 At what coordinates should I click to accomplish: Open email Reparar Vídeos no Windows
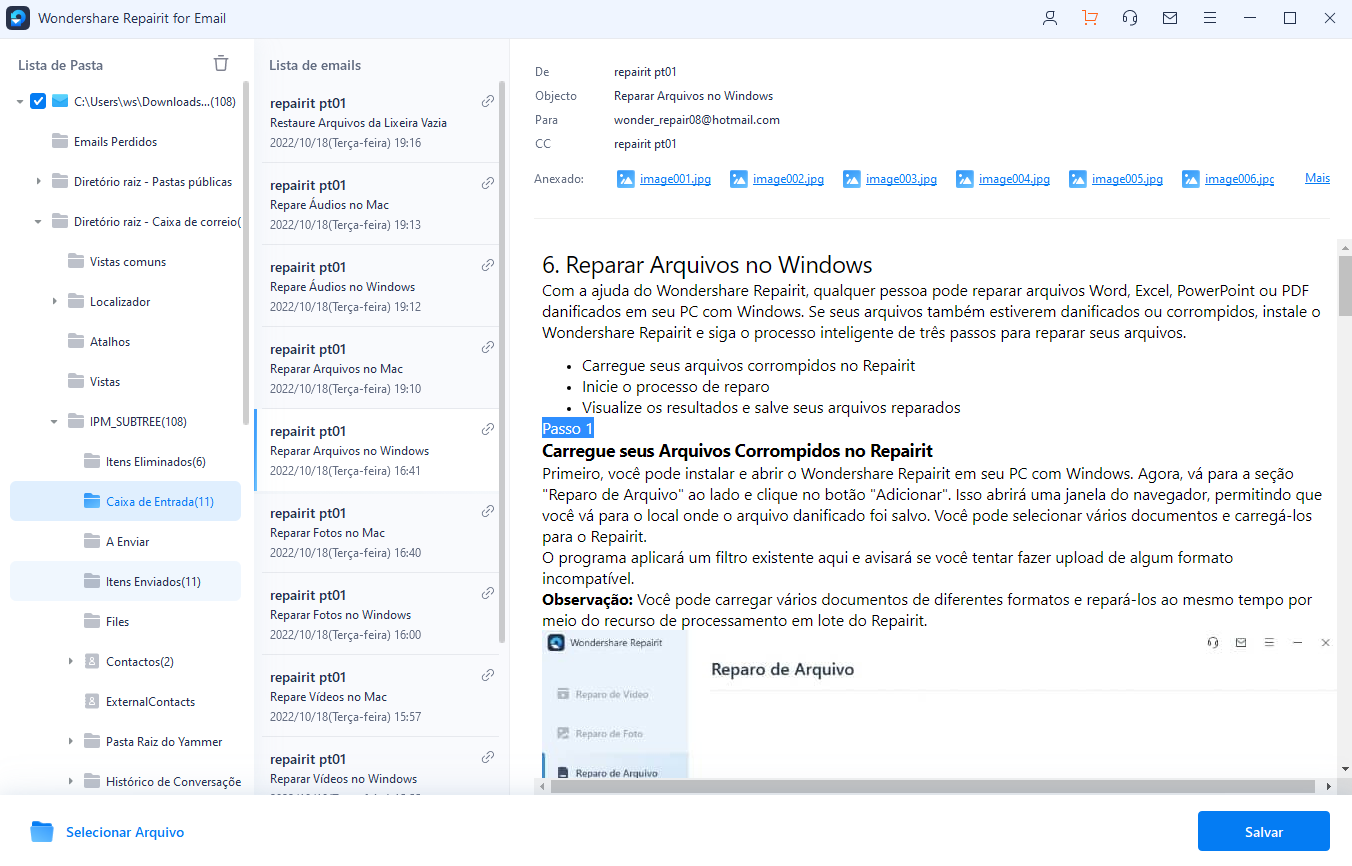click(x=377, y=767)
